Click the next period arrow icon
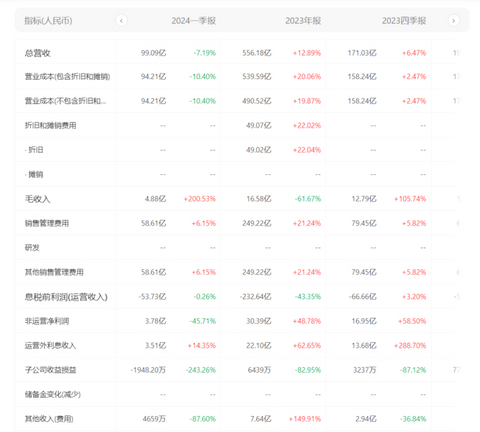This screenshot has width=480, height=432. pos(453,21)
